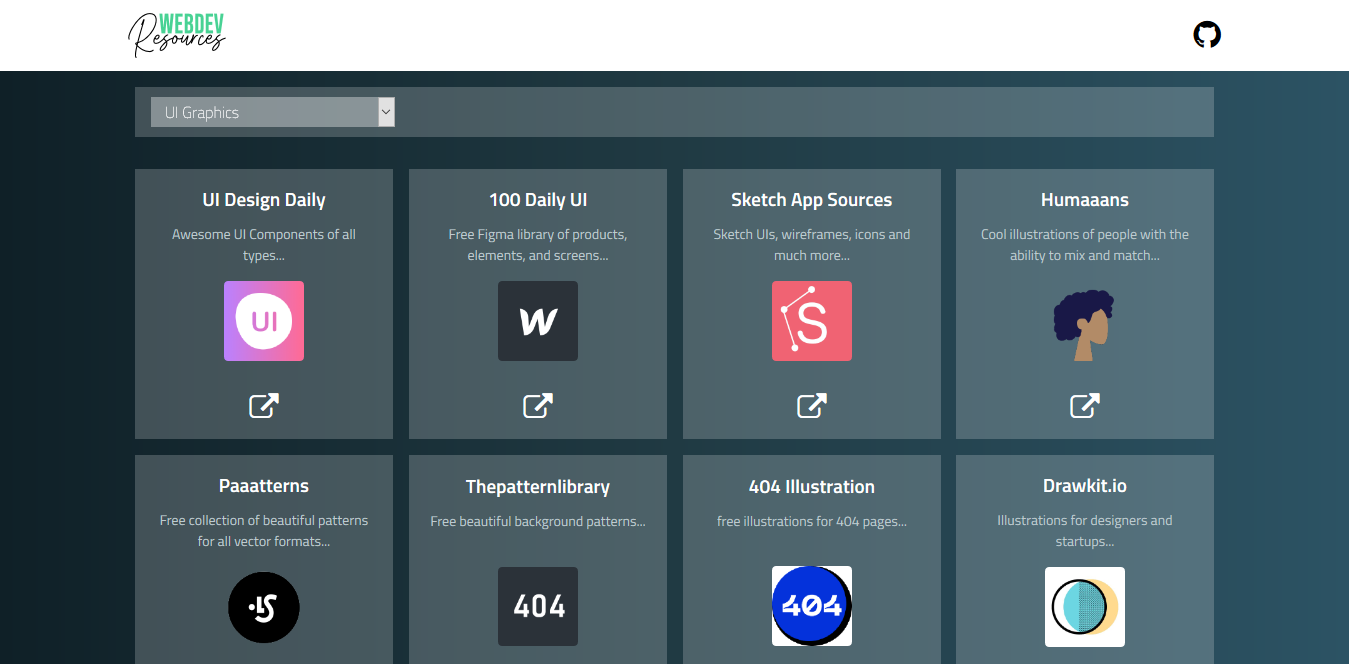Click Sketch App Sources external link icon
The width and height of the screenshot is (1349, 664).
(x=811, y=406)
